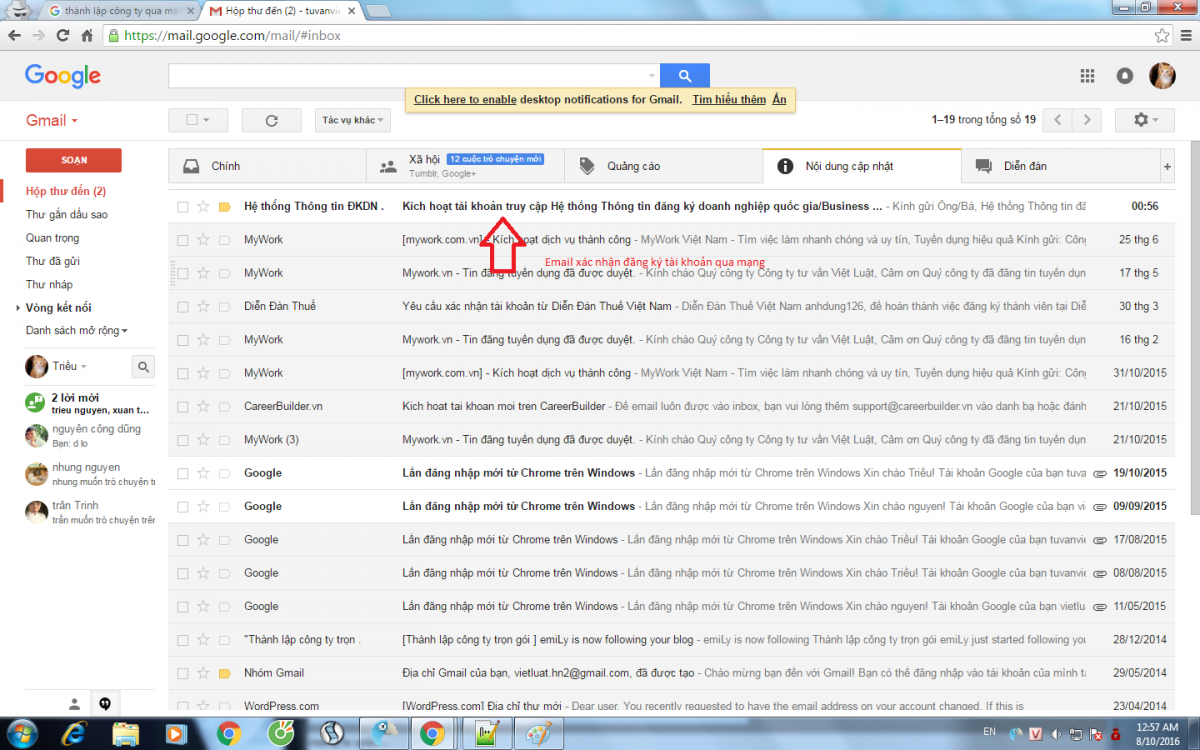Image resolution: width=1200 pixels, height=750 pixels.
Task: Show Google notifications bell
Action: (1125, 76)
